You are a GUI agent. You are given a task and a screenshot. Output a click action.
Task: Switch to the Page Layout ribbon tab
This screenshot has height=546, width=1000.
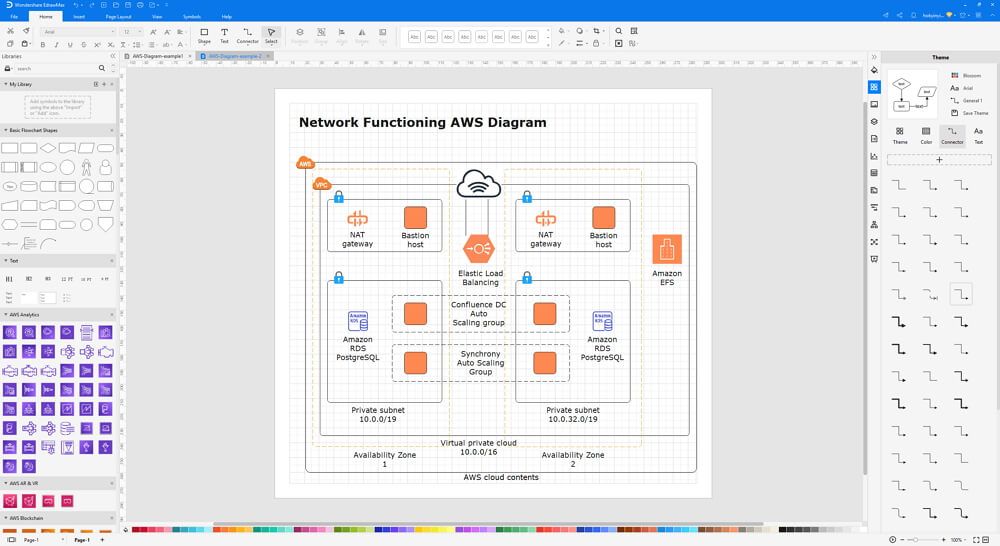119,17
